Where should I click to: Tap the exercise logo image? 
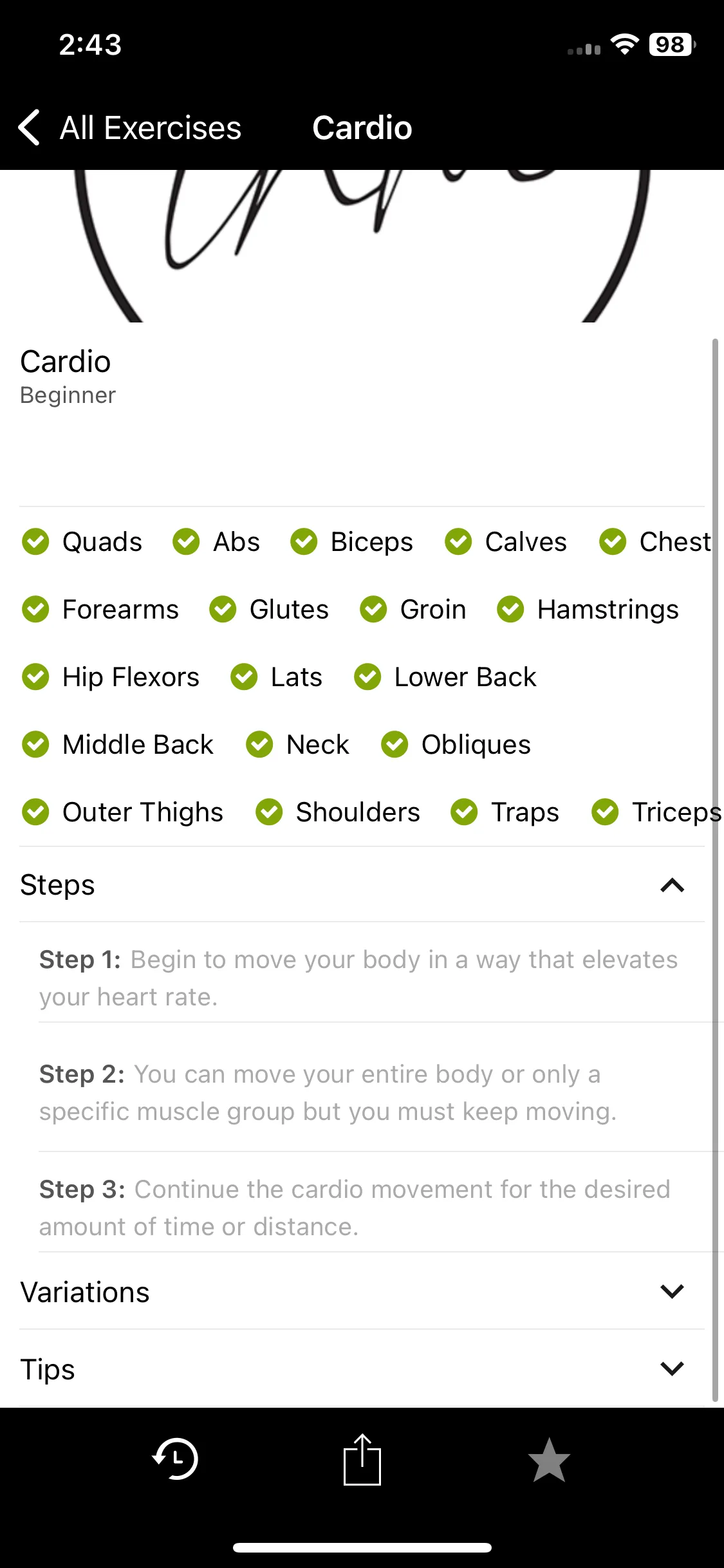click(x=362, y=246)
